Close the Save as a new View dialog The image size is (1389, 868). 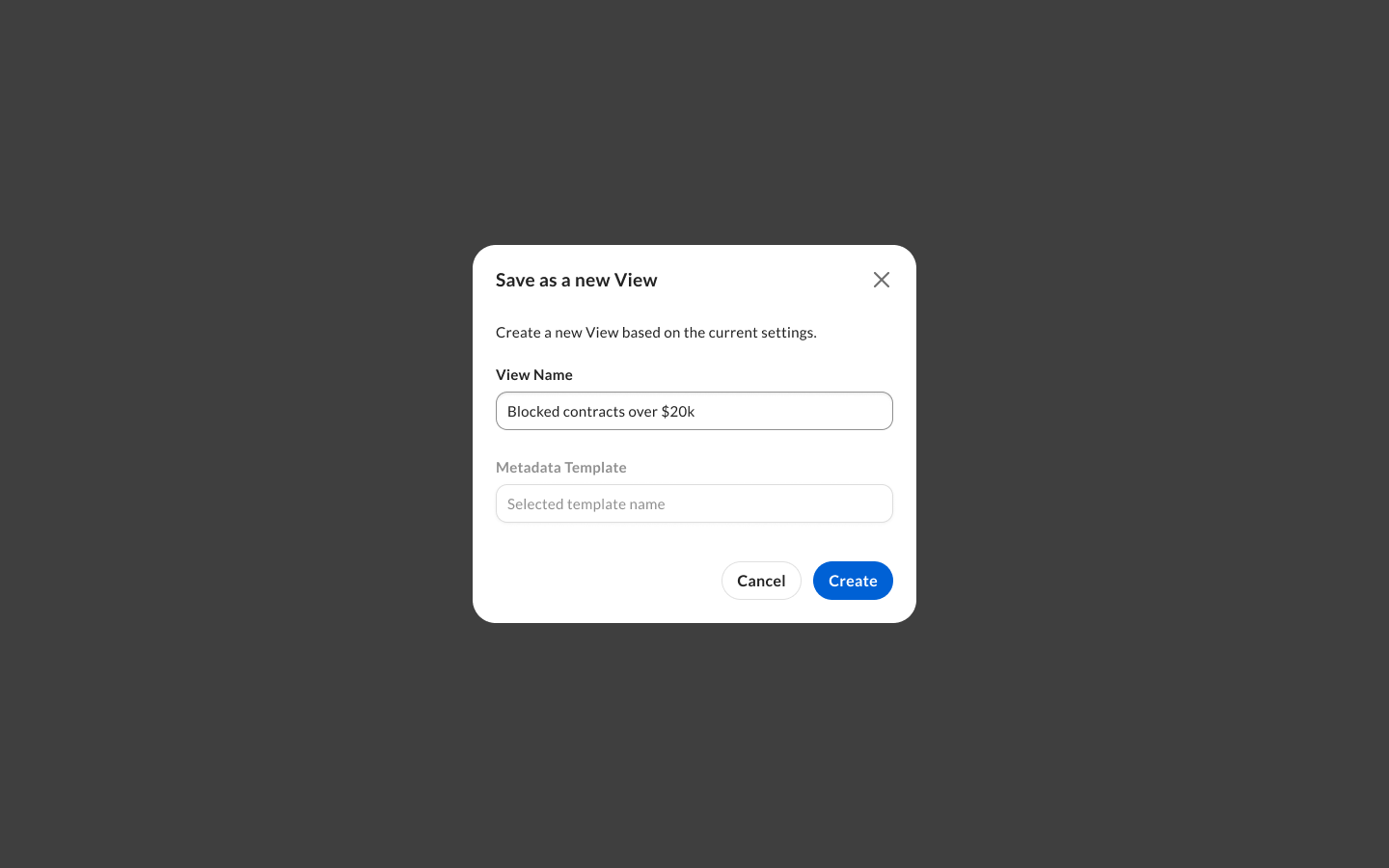click(x=882, y=280)
